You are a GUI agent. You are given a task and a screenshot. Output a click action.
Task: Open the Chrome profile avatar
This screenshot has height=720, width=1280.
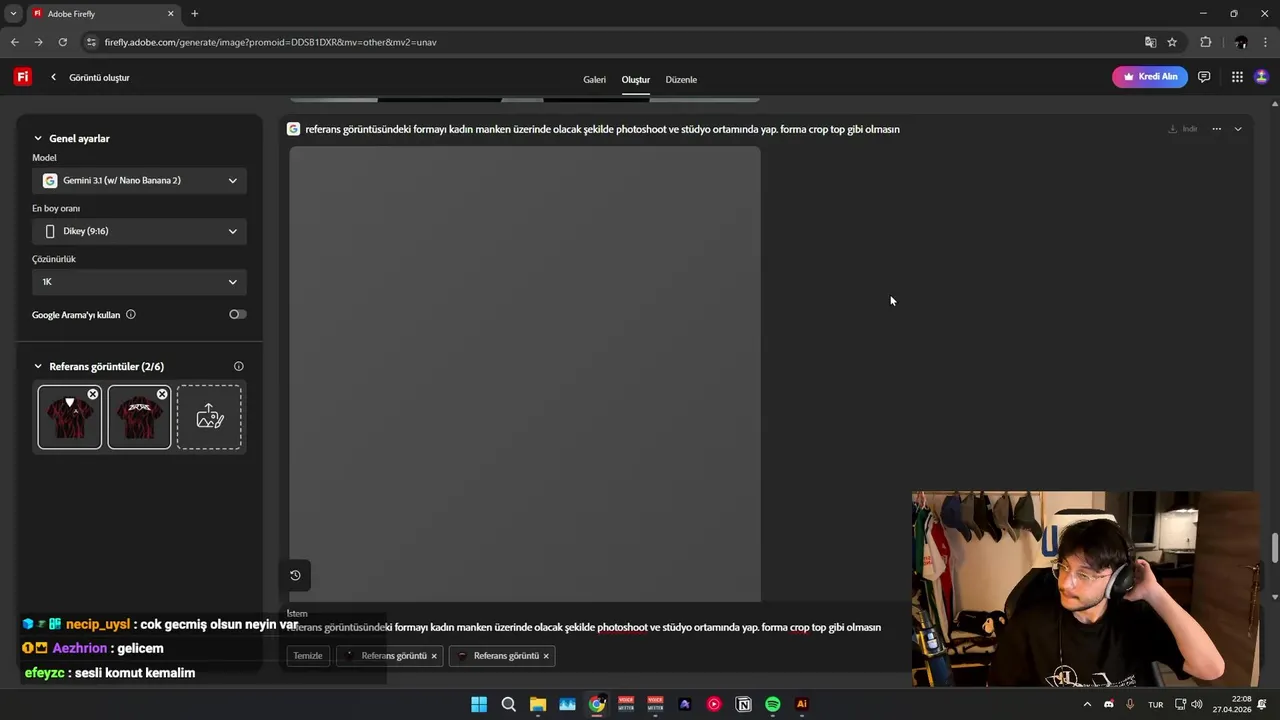[x=1240, y=42]
